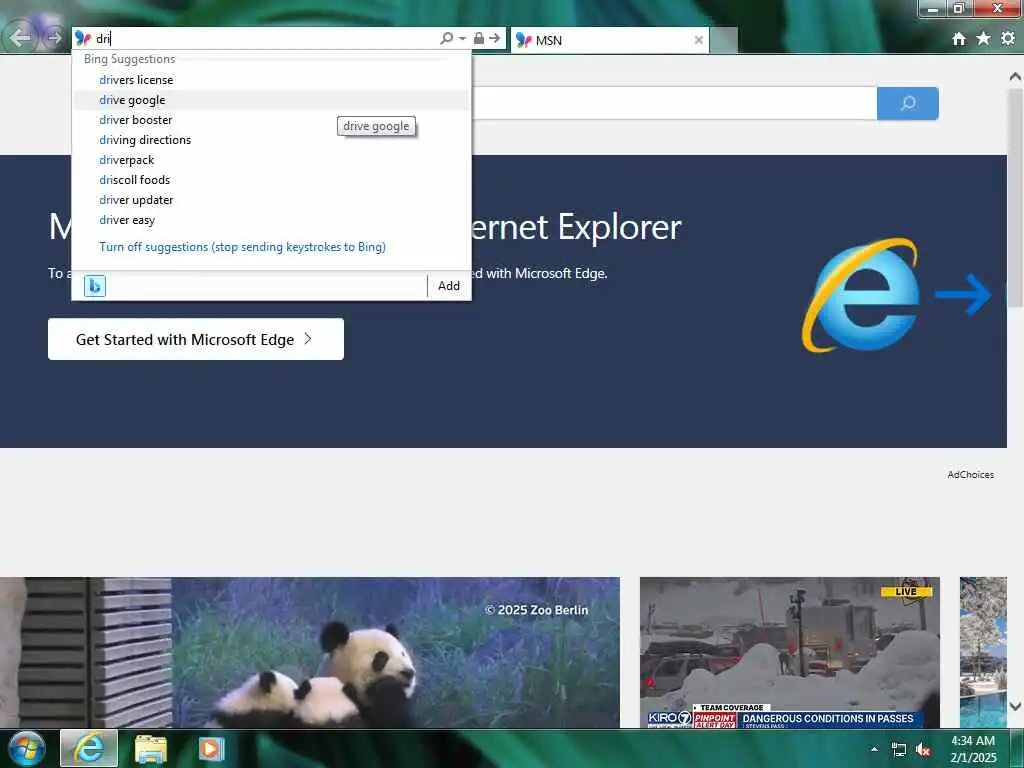Show hidden system tray icons arrow
The width and height of the screenshot is (1024, 768).
point(874,749)
